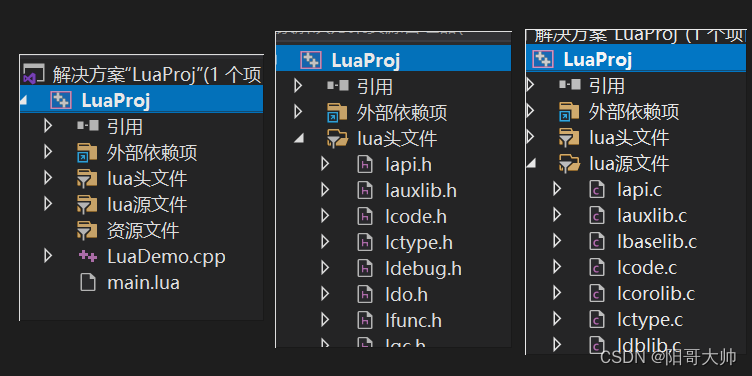Expand the lapi.h file node
Viewport: 752px width, 376px height.
(x=325, y=164)
